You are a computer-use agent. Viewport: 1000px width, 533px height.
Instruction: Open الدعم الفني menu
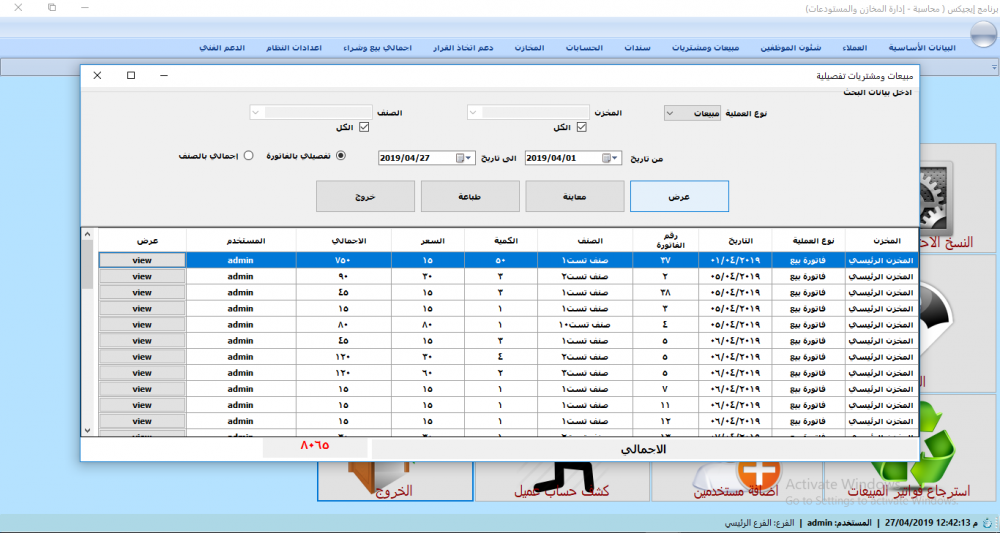(223, 48)
